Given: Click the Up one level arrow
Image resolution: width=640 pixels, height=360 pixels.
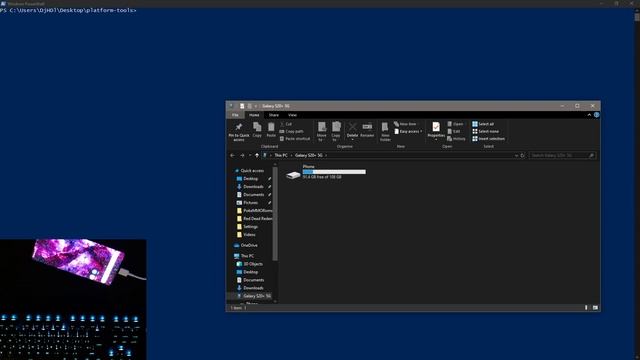Looking at the screenshot, I should [x=257, y=156].
